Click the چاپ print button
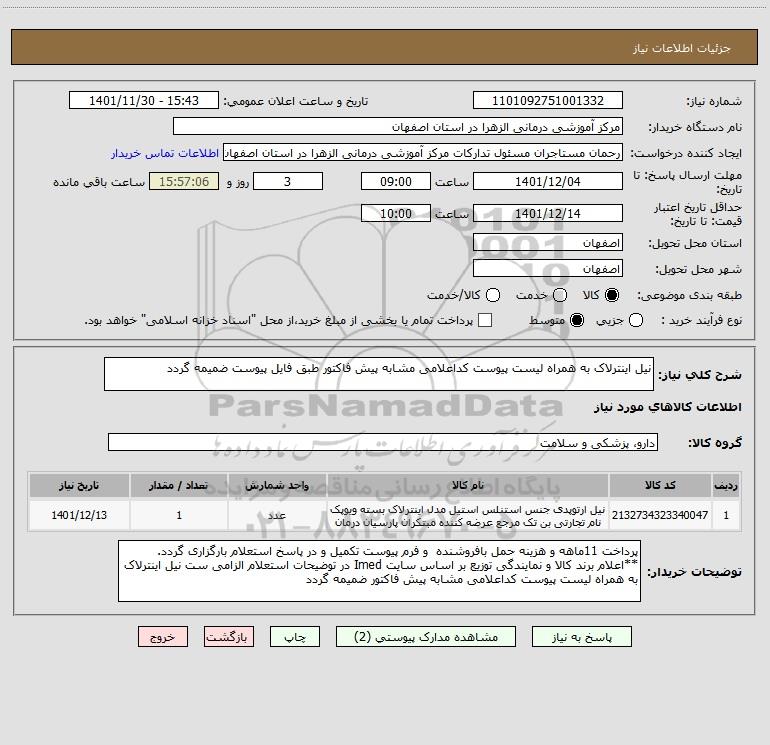Screen dimensions: 770x745 [x=295, y=637]
